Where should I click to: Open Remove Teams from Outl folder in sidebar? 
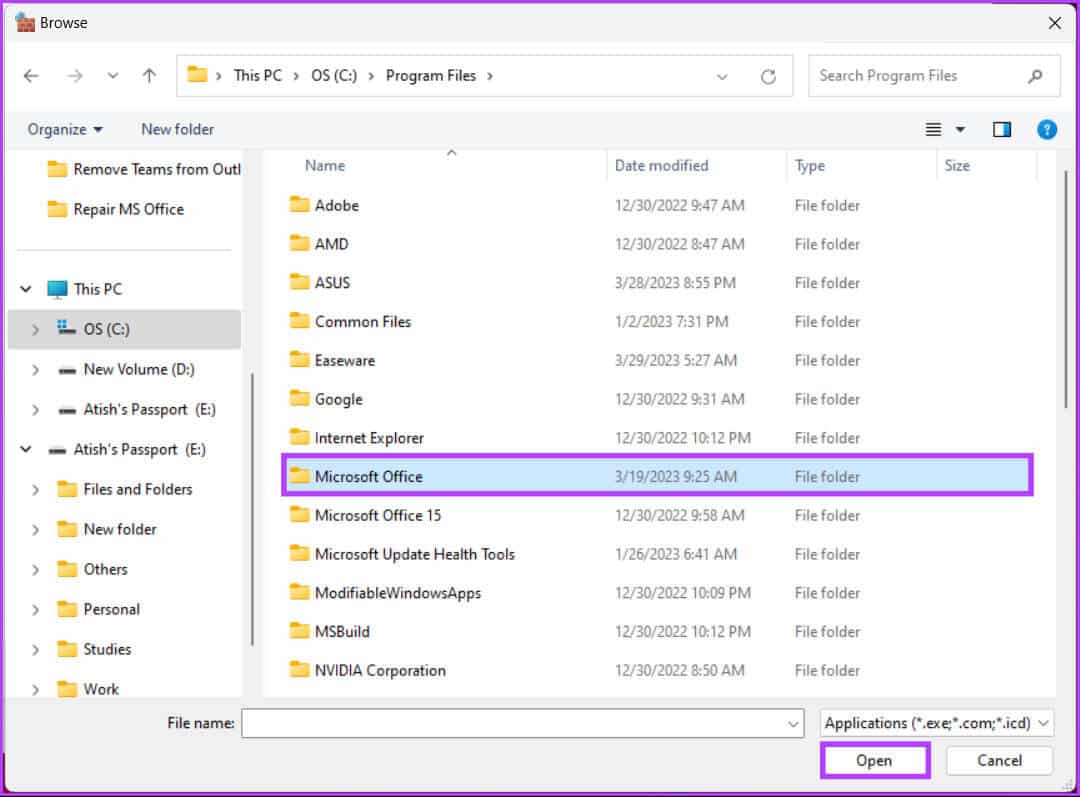tap(143, 169)
